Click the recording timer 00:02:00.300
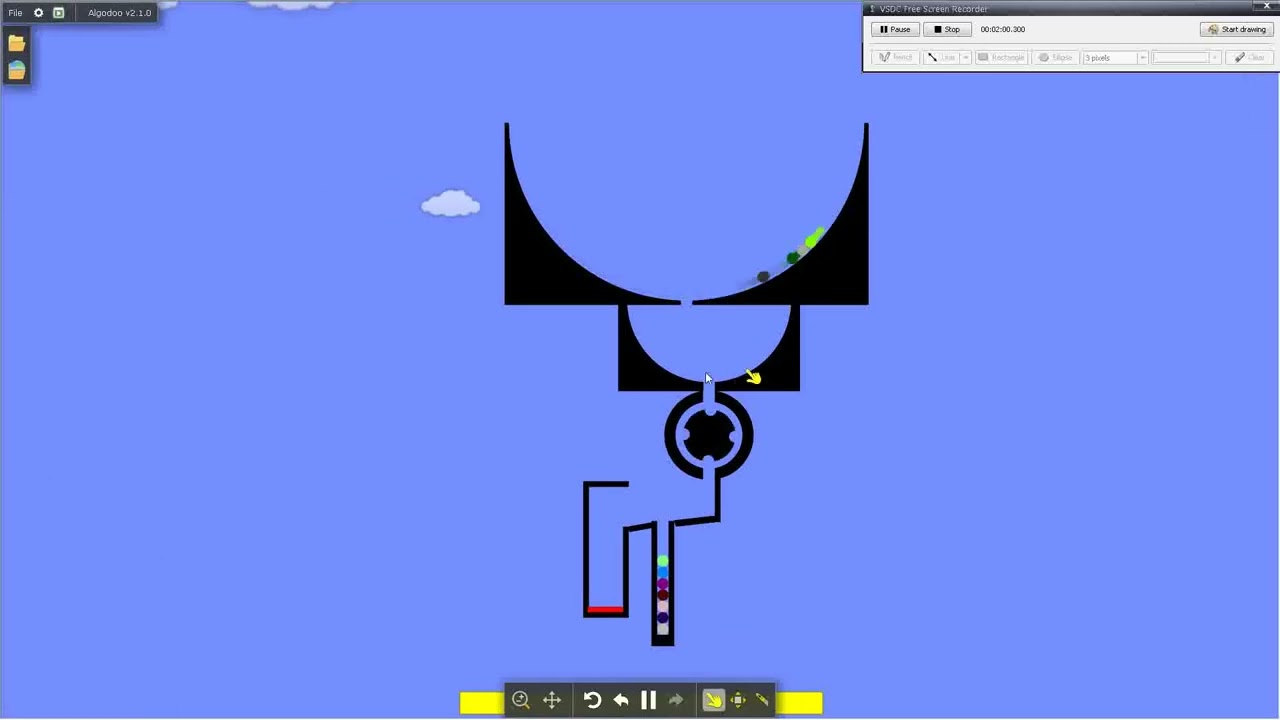The height and width of the screenshot is (720, 1280). tap(1003, 29)
